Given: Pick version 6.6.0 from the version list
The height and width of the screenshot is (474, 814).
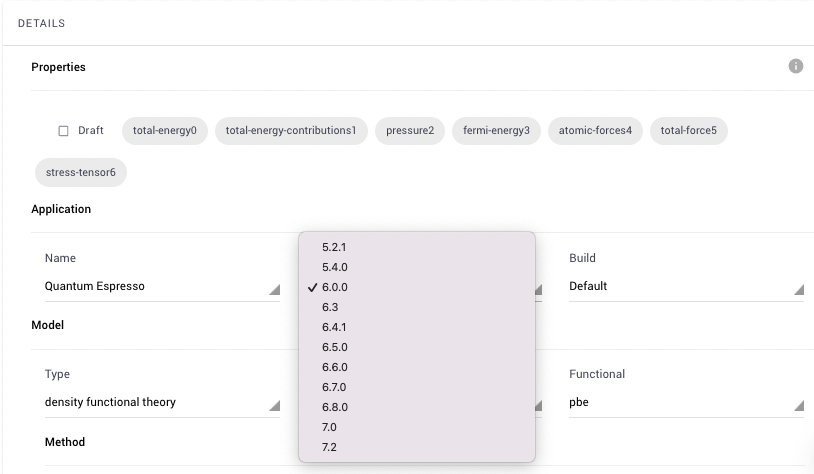Looking at the screenshot, I should pos(417,367).
